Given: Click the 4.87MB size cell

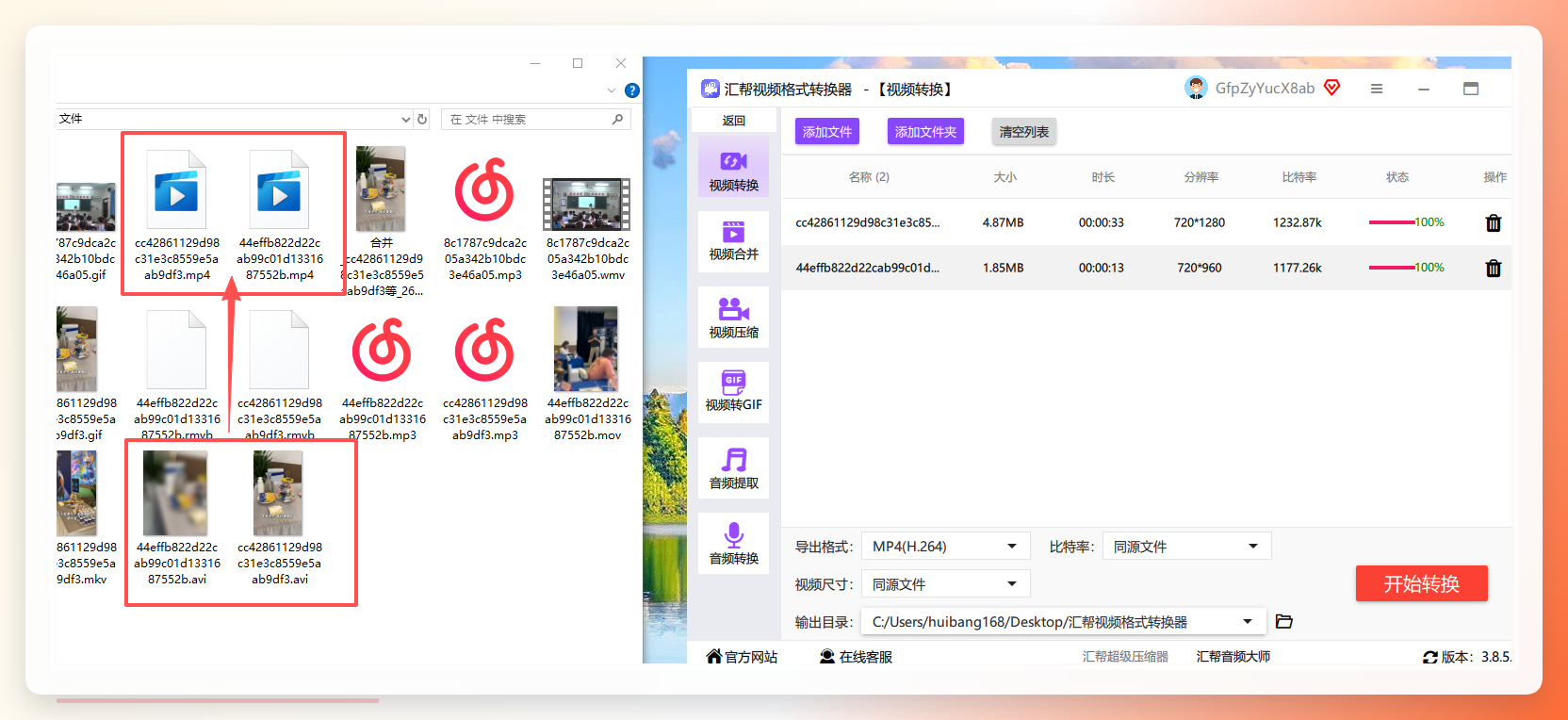Looking at the screenshot, I should [1004, 223].
